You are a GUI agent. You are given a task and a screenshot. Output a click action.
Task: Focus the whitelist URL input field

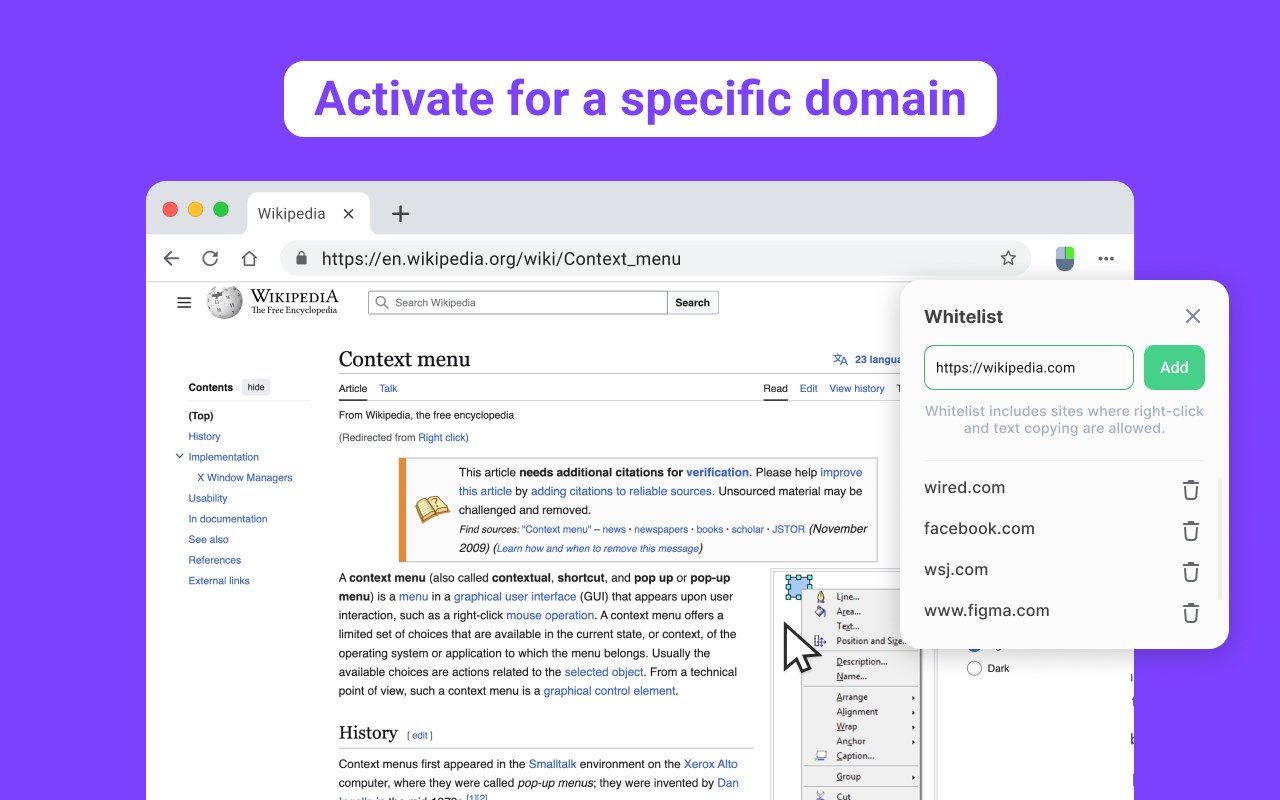[x=1029, y=367]
